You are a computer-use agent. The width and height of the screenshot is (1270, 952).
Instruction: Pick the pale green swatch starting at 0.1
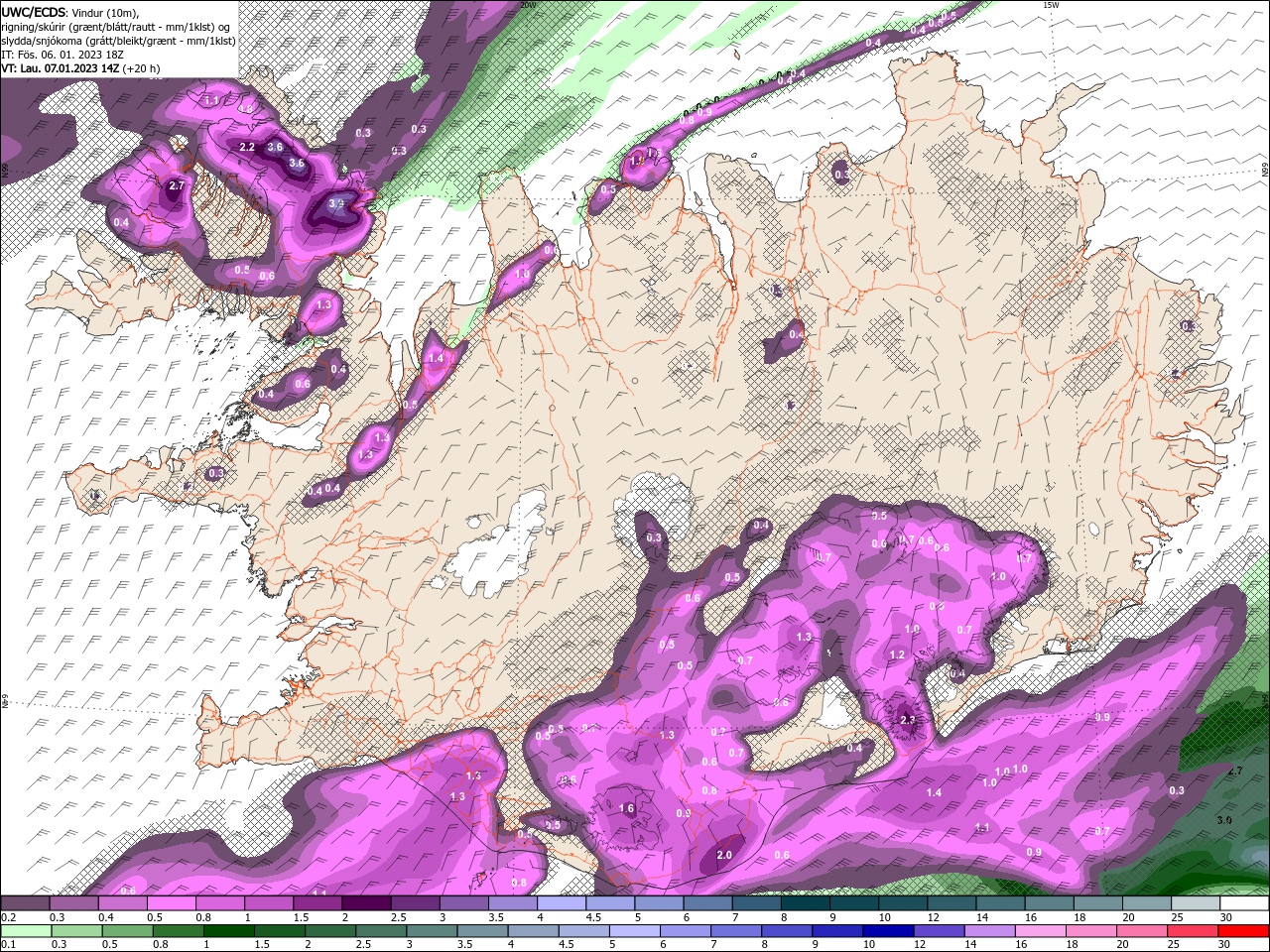click(26, 931)
